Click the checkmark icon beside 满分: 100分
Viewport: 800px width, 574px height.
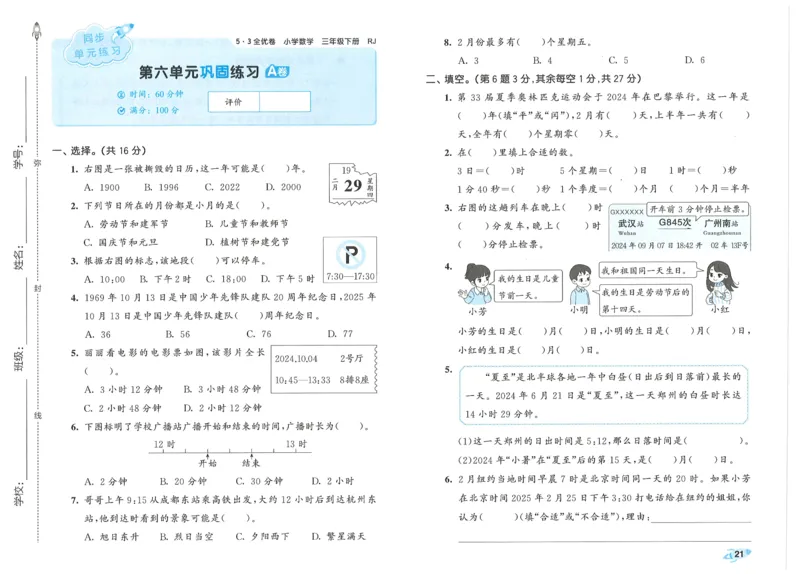click(x=121, y=110)
